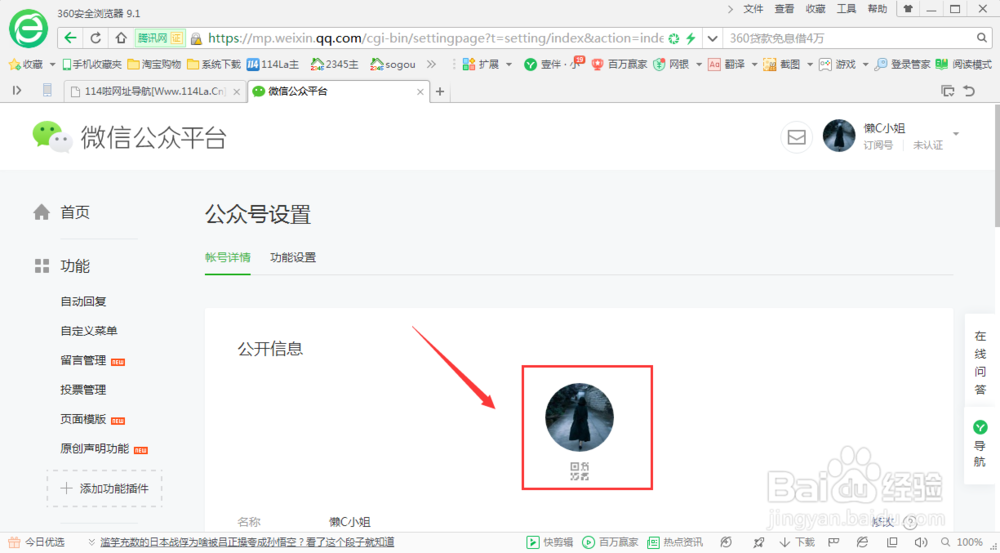Expand the 网银 dropdown arrow
The image size is (1000, 553).
click(x=698, y=64)
